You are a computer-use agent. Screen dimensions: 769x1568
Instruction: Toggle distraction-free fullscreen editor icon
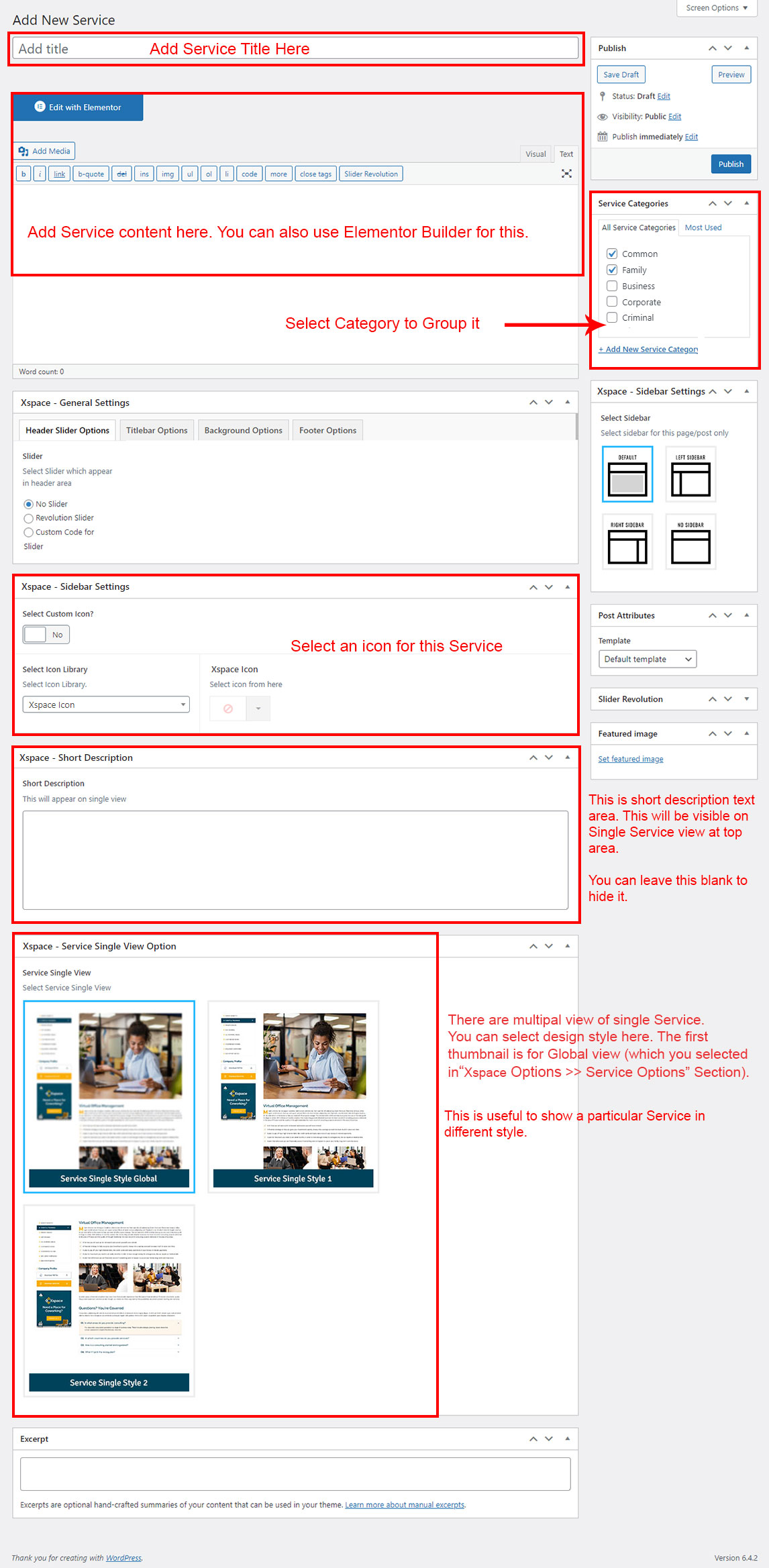(x=566, y=174)
